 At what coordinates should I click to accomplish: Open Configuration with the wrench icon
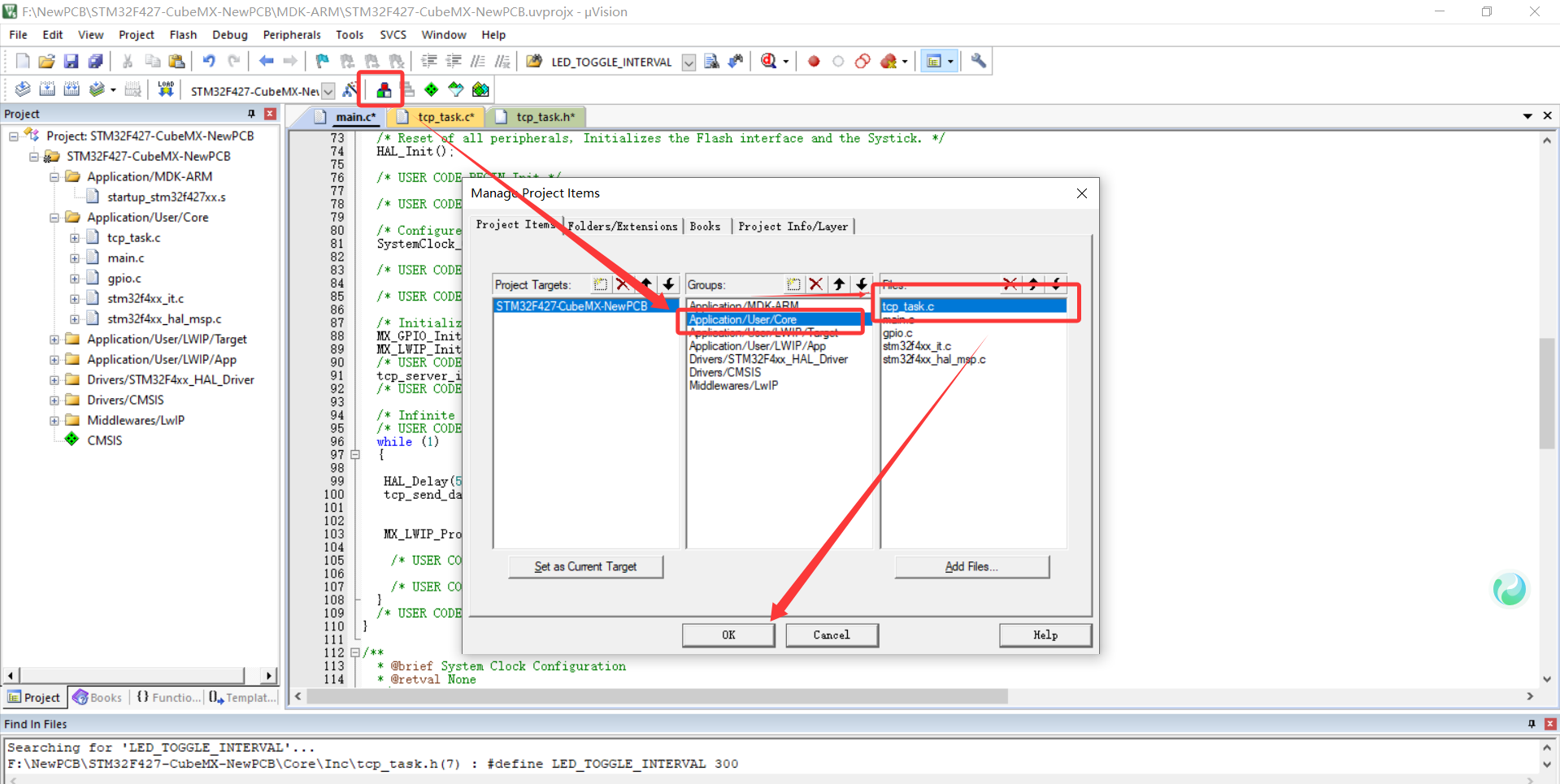[x=978, y=61]
